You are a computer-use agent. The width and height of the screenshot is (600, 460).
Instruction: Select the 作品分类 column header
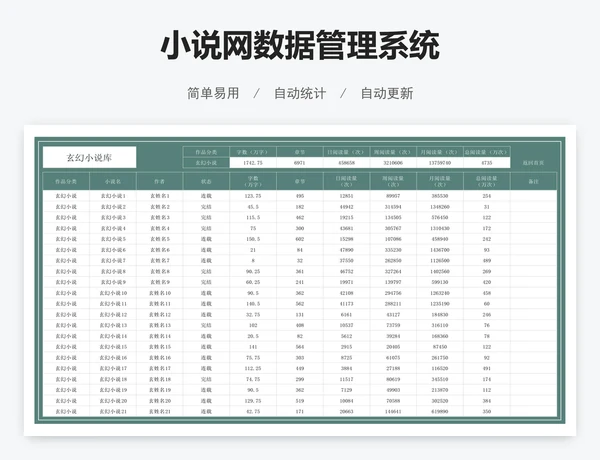click(66, 182)
